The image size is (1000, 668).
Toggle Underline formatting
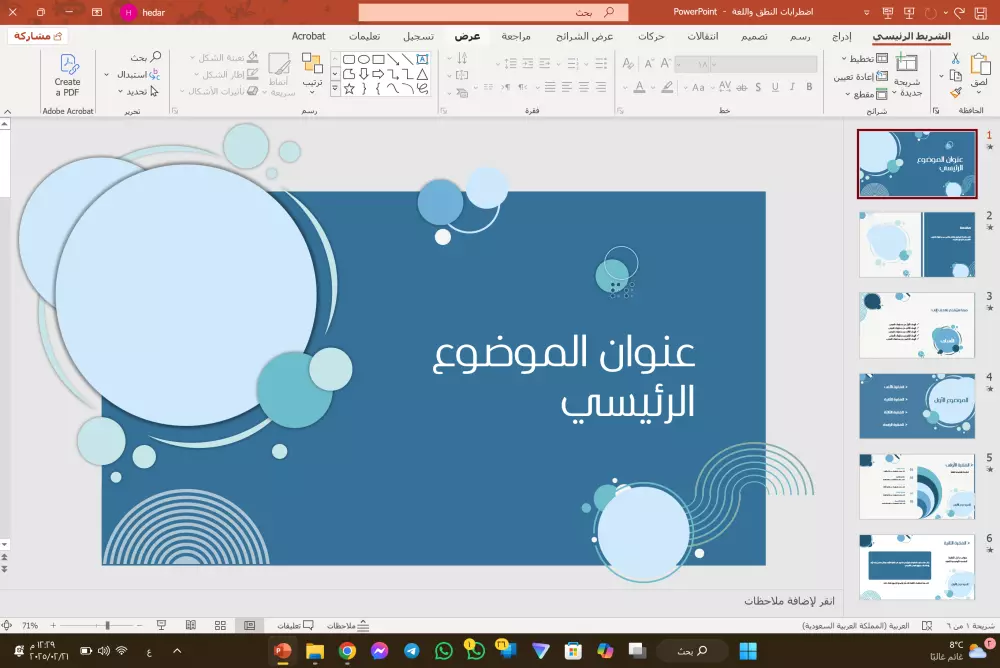click(775, 87)
